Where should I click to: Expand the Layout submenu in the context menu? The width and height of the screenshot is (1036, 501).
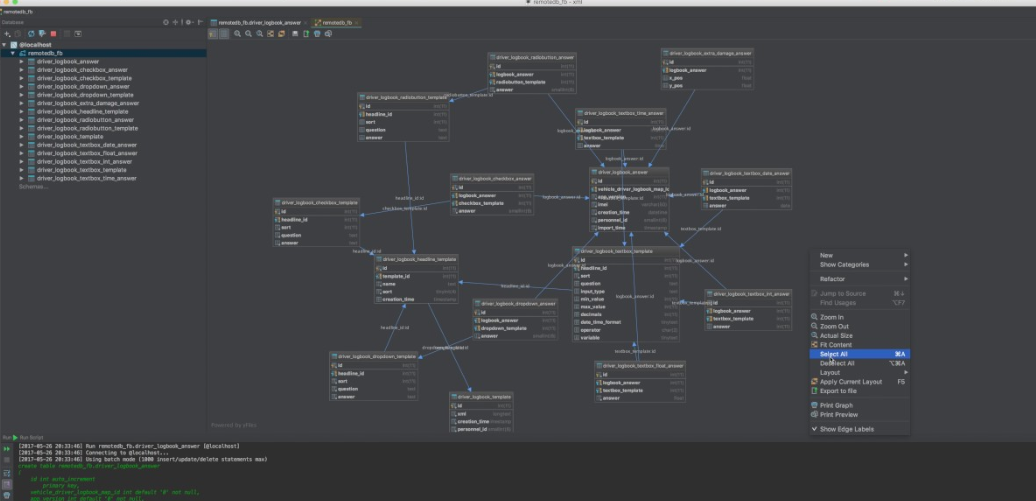tap(860, 373)
